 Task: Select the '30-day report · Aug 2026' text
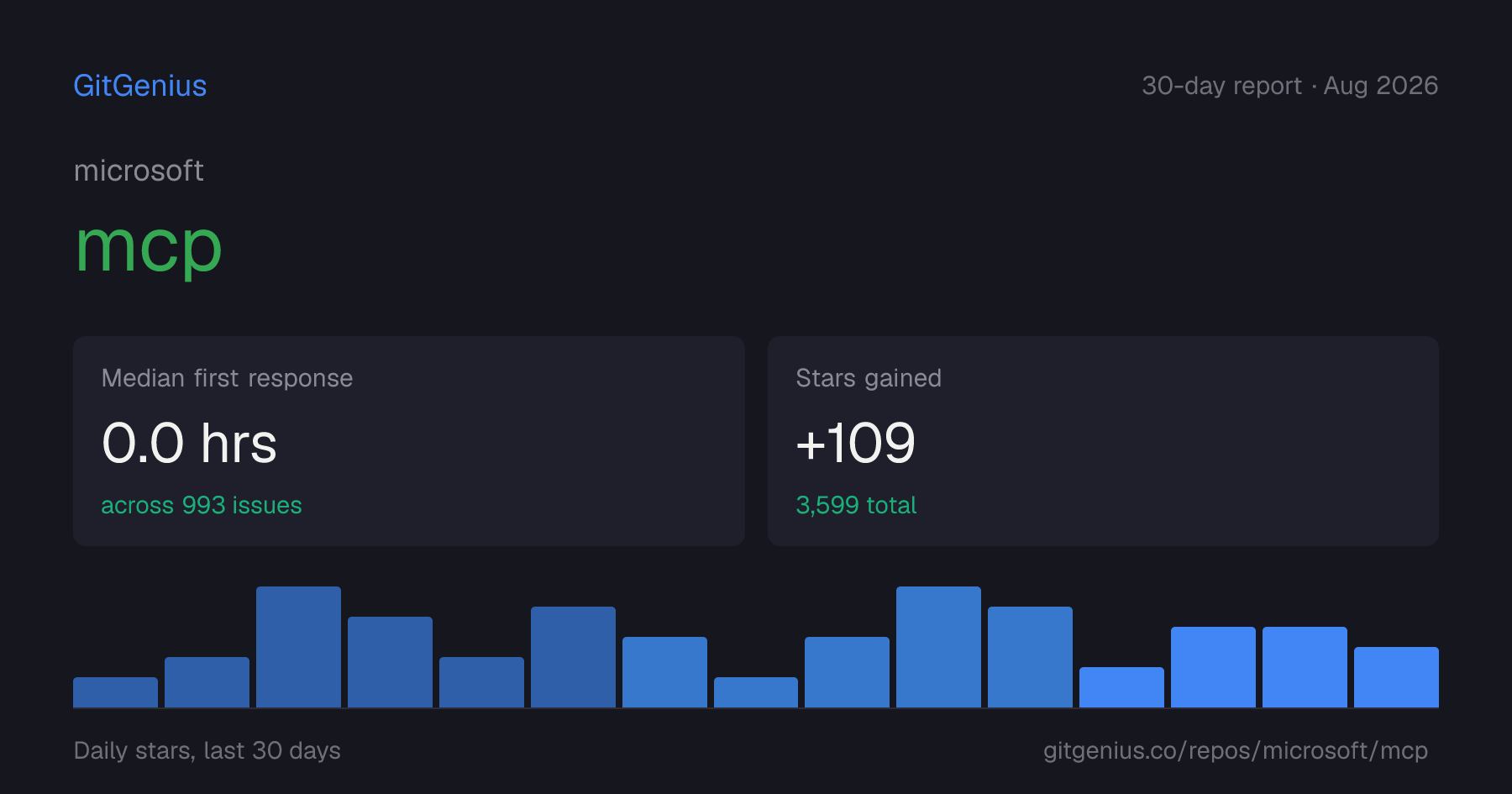(x=1289, y=86)
